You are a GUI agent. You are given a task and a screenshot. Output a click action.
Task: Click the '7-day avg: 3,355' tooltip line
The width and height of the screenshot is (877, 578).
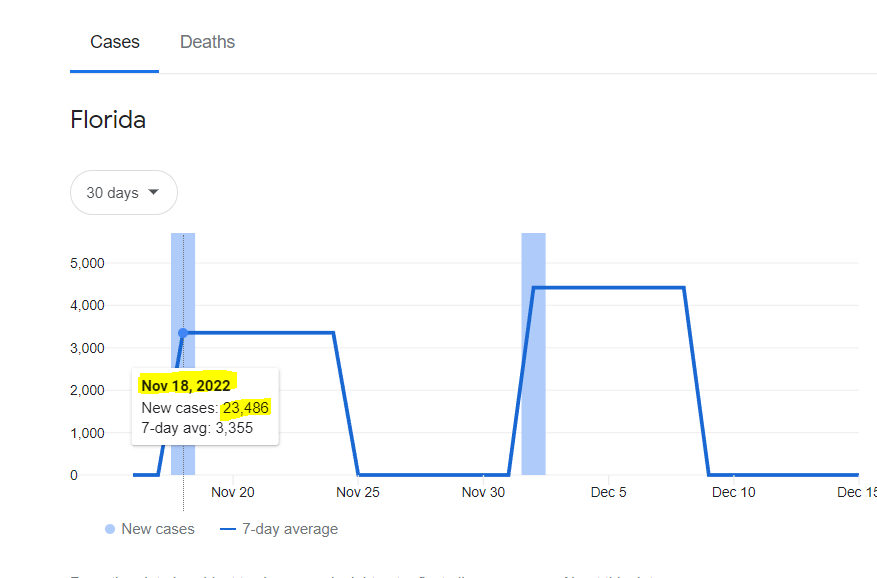coord(197,428)
